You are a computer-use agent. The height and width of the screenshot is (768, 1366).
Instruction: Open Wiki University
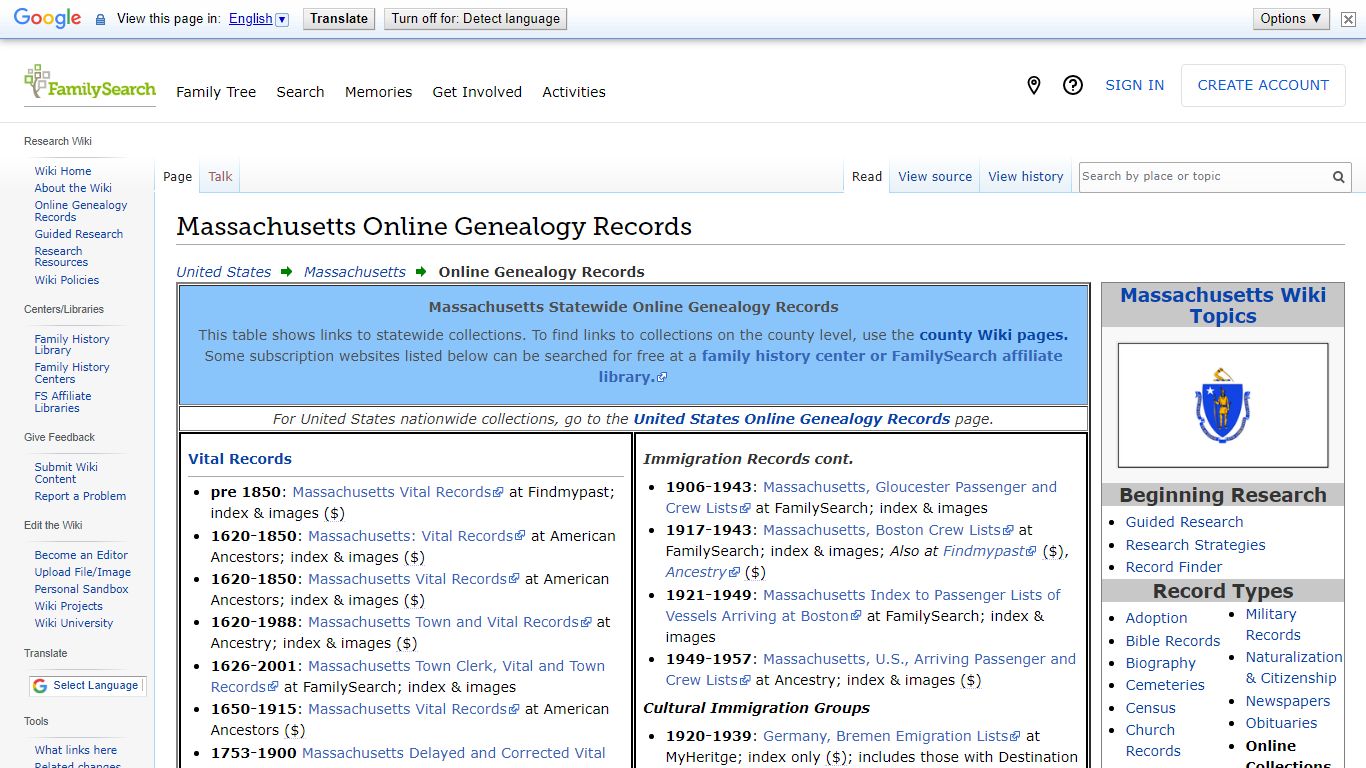pos(74,623)
